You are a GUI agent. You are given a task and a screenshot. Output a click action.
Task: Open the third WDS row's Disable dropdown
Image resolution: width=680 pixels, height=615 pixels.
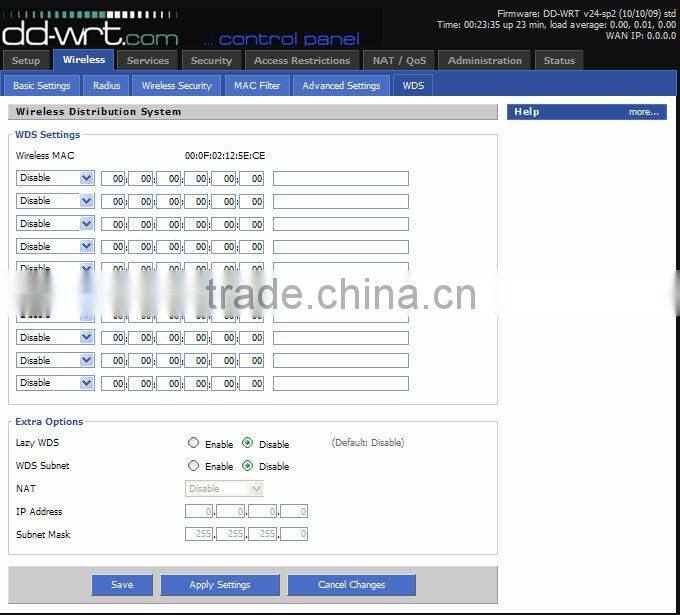pyautogui.click(x=55, y=224)
